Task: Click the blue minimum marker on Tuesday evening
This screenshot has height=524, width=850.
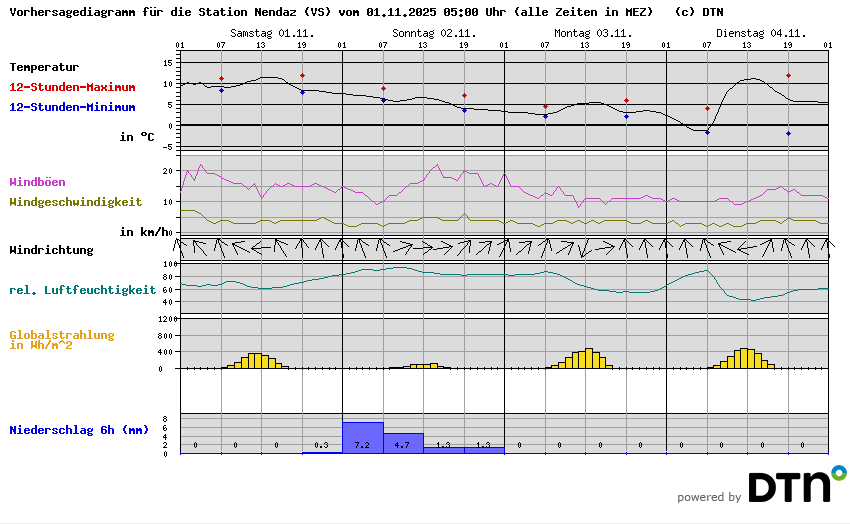Action: coord(788,133)
